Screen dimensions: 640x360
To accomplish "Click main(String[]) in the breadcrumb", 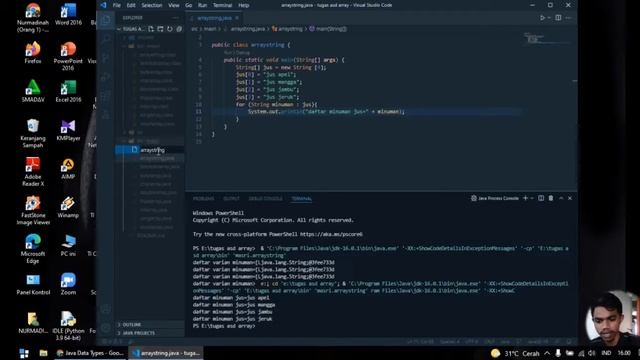I will 328,29.
